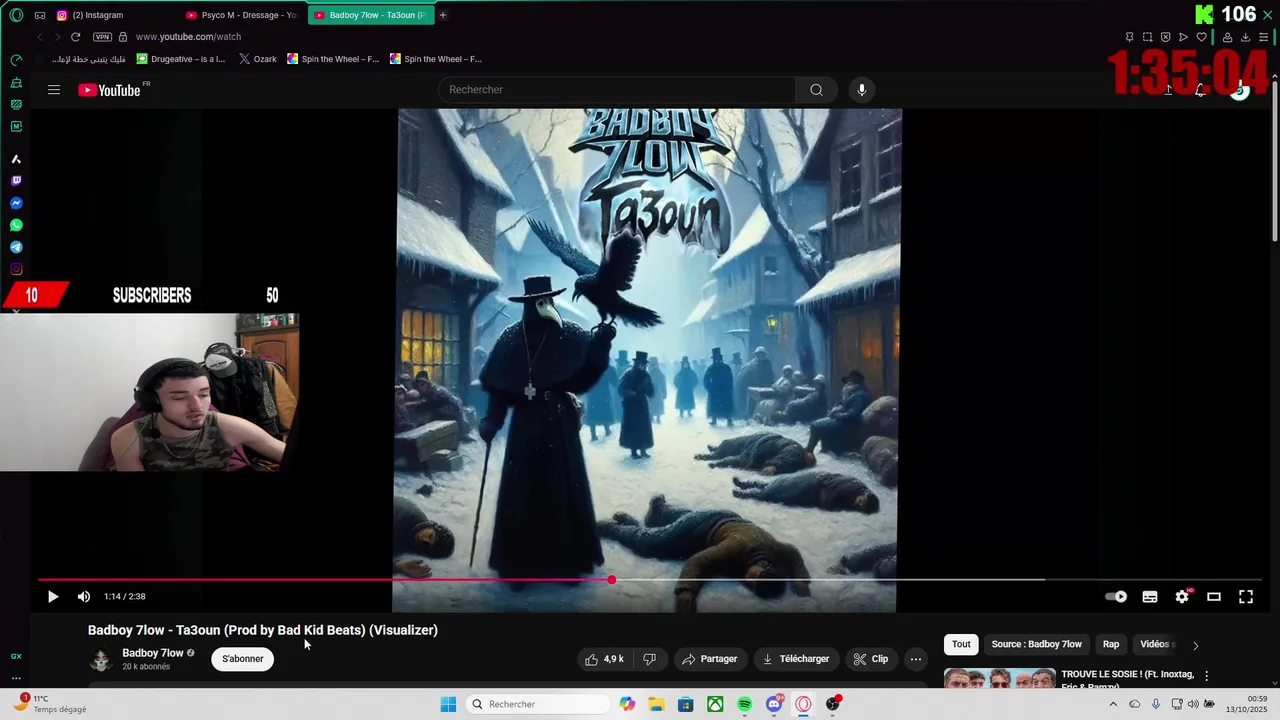Open video player settings gear
Screen dimensions: 1280x720
[1182, 597]
